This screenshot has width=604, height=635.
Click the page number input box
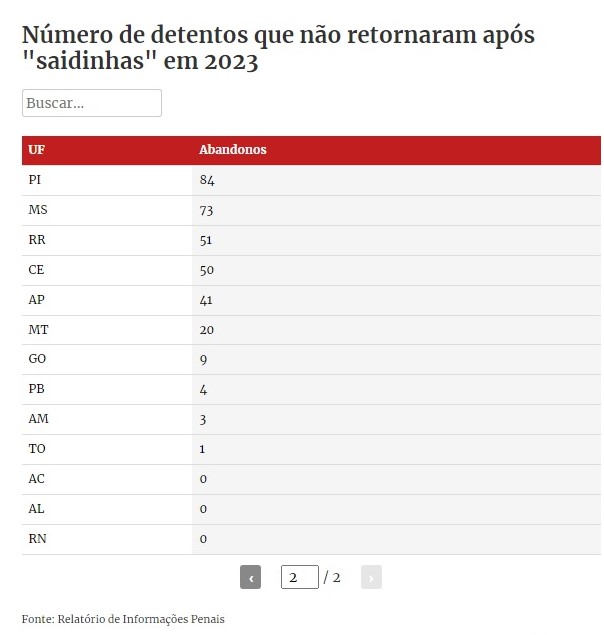[x=299, y=577]
